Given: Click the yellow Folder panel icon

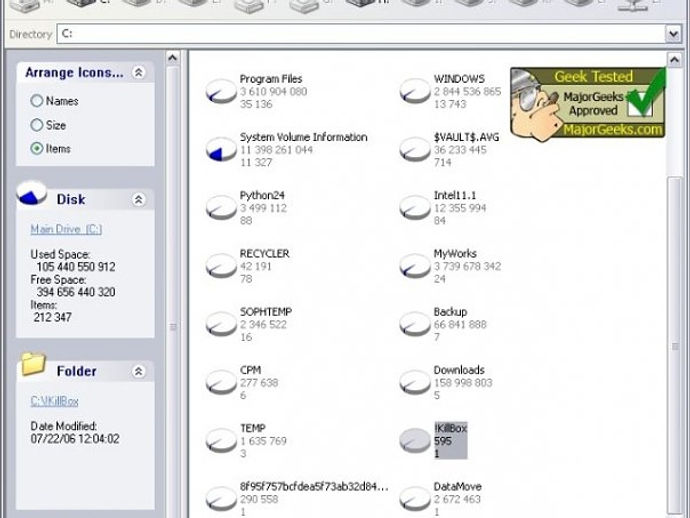Looking at the screenshot, I should click(33, 364).
